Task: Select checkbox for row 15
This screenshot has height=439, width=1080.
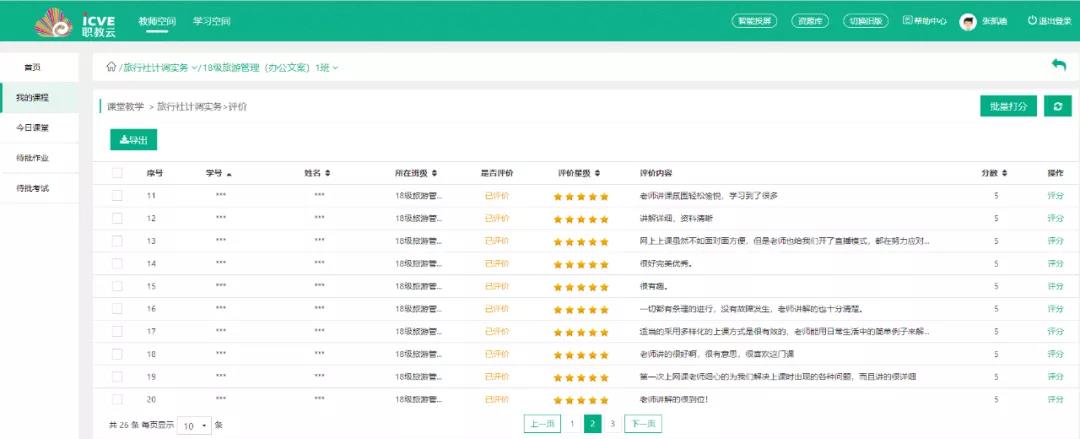Action: click(x=117, y=286)
